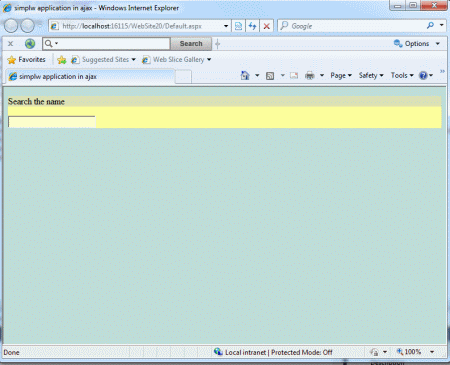
Task: Open the Suggested Sites link
Action: click(x=104, y=60)
